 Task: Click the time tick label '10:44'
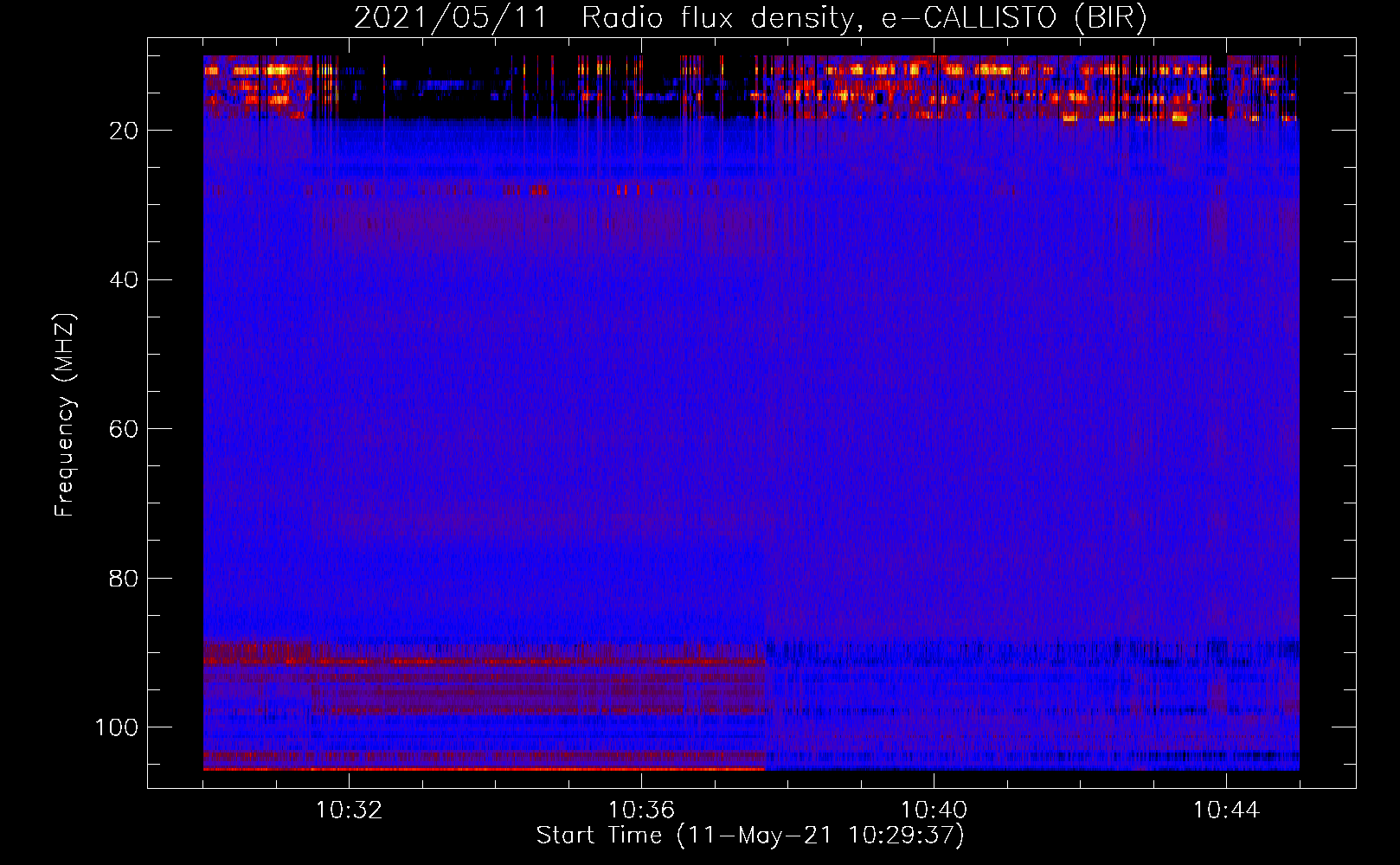(1226, 811)
